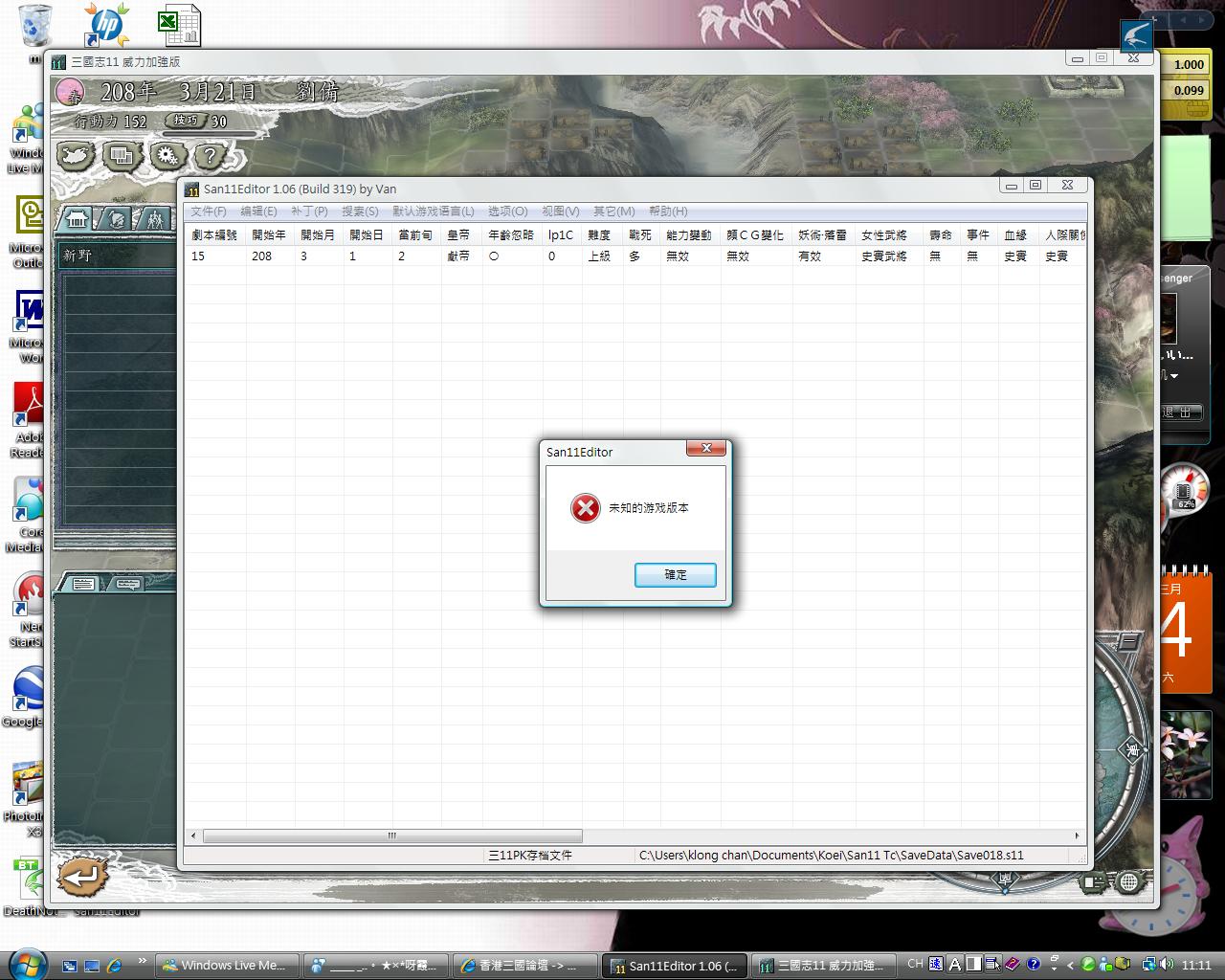Click the horizontal scrollbar thumb in editor
1225x980 pixels.
click(391, 835)
